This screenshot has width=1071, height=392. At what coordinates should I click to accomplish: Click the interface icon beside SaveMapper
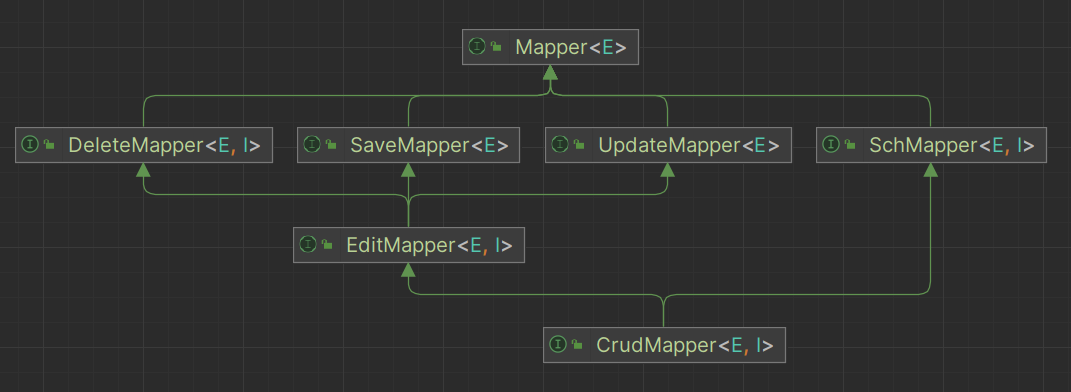pos(311,144)
